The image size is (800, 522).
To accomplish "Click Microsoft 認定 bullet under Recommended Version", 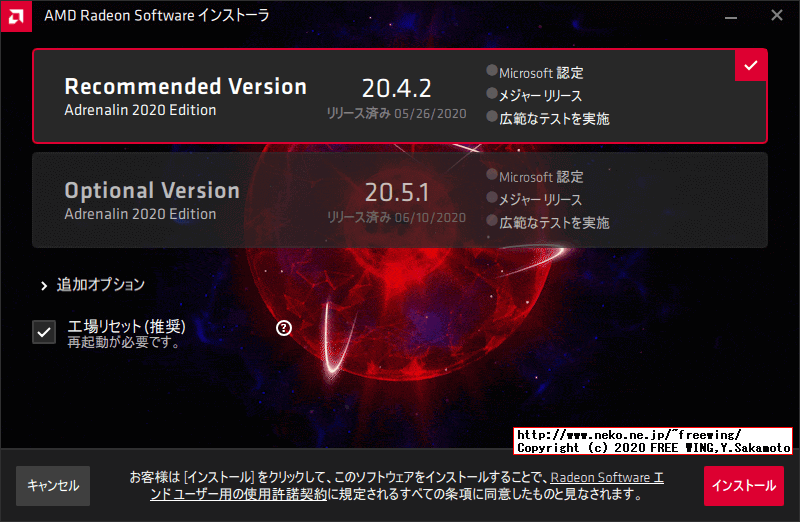I will point(491,71).
